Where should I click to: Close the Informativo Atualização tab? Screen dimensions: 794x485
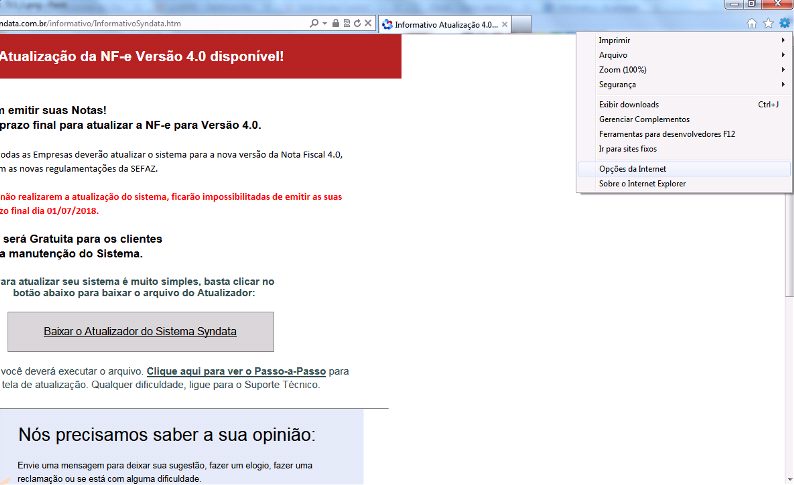point(504,24)
